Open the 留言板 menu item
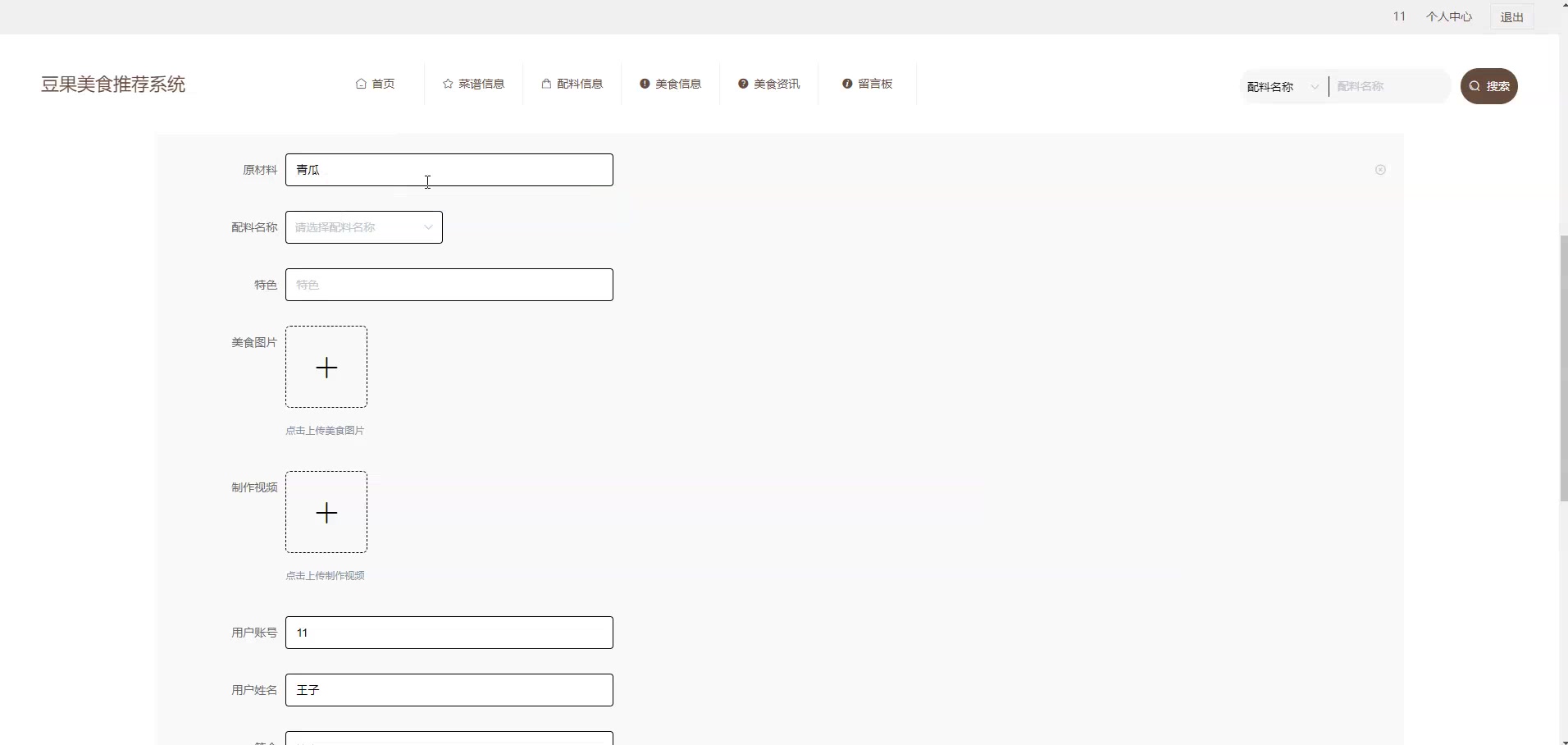 click(868, 84)
